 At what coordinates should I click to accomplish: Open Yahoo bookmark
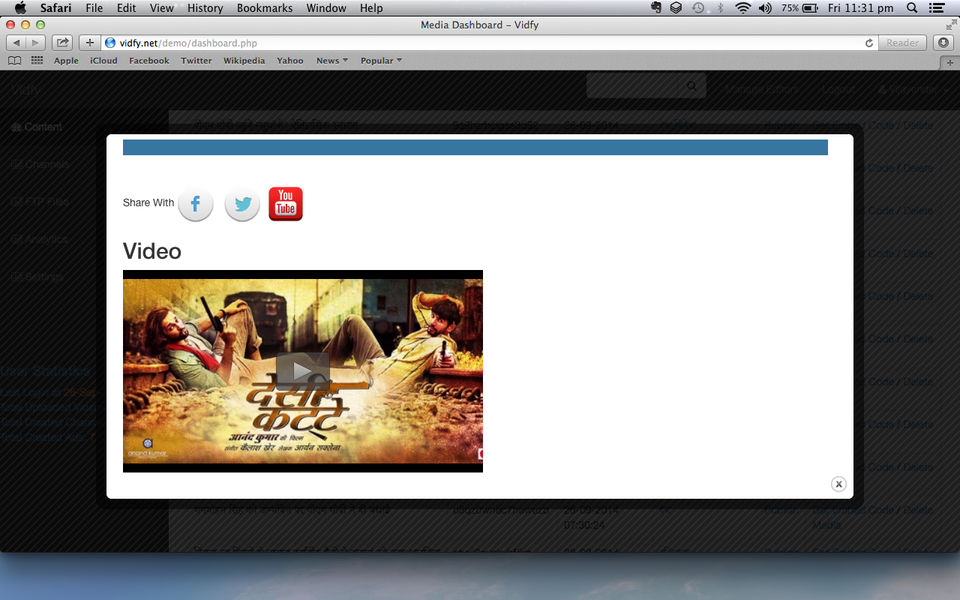pos(290,61)
